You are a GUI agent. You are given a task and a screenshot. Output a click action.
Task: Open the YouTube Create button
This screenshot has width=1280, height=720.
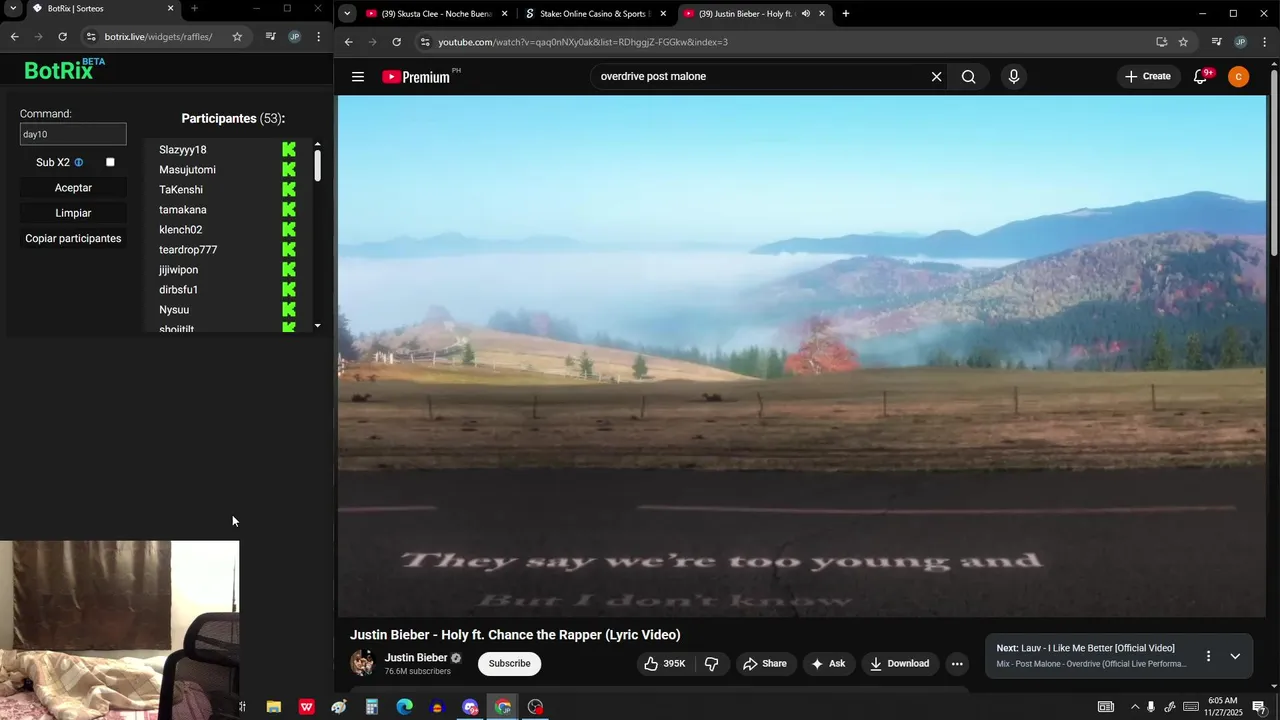point(1147,77)
